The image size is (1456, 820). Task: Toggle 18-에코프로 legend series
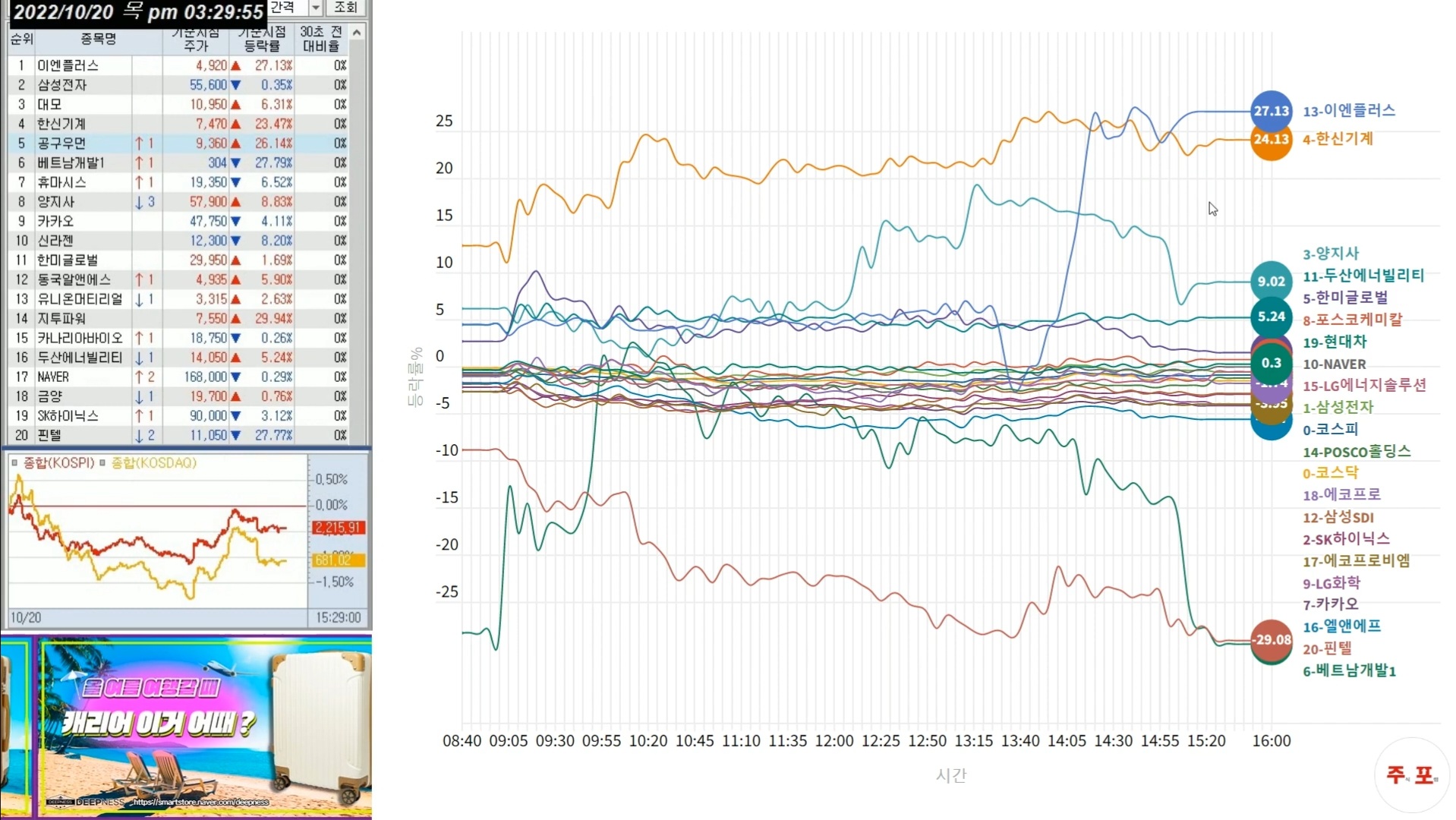pos(1341,495)
